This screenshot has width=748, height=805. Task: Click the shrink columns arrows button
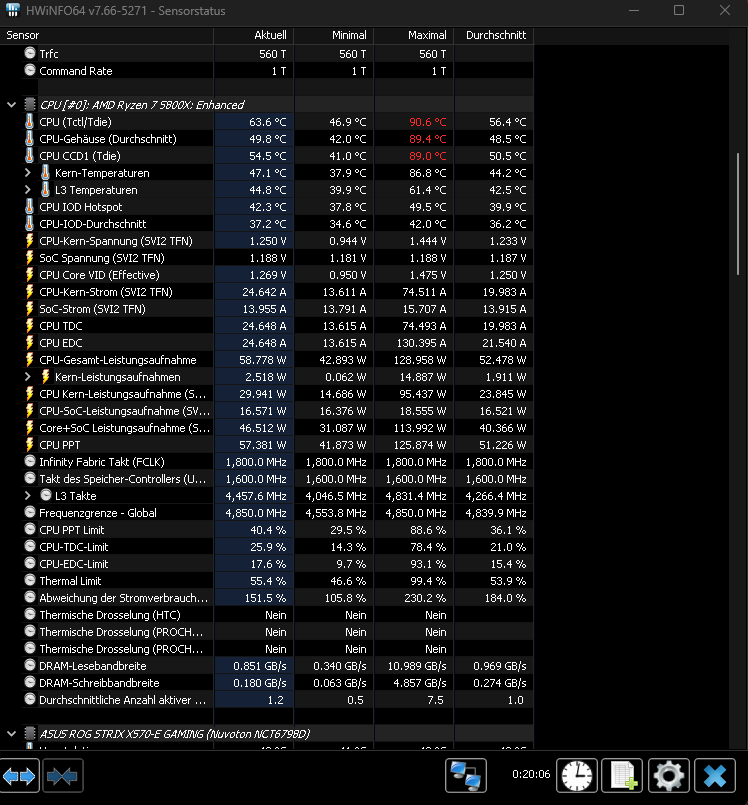click(x=62, y=776)
